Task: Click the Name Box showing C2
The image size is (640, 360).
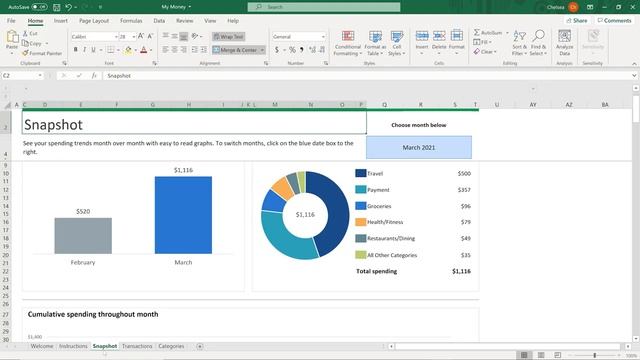Action: (21, 76)
